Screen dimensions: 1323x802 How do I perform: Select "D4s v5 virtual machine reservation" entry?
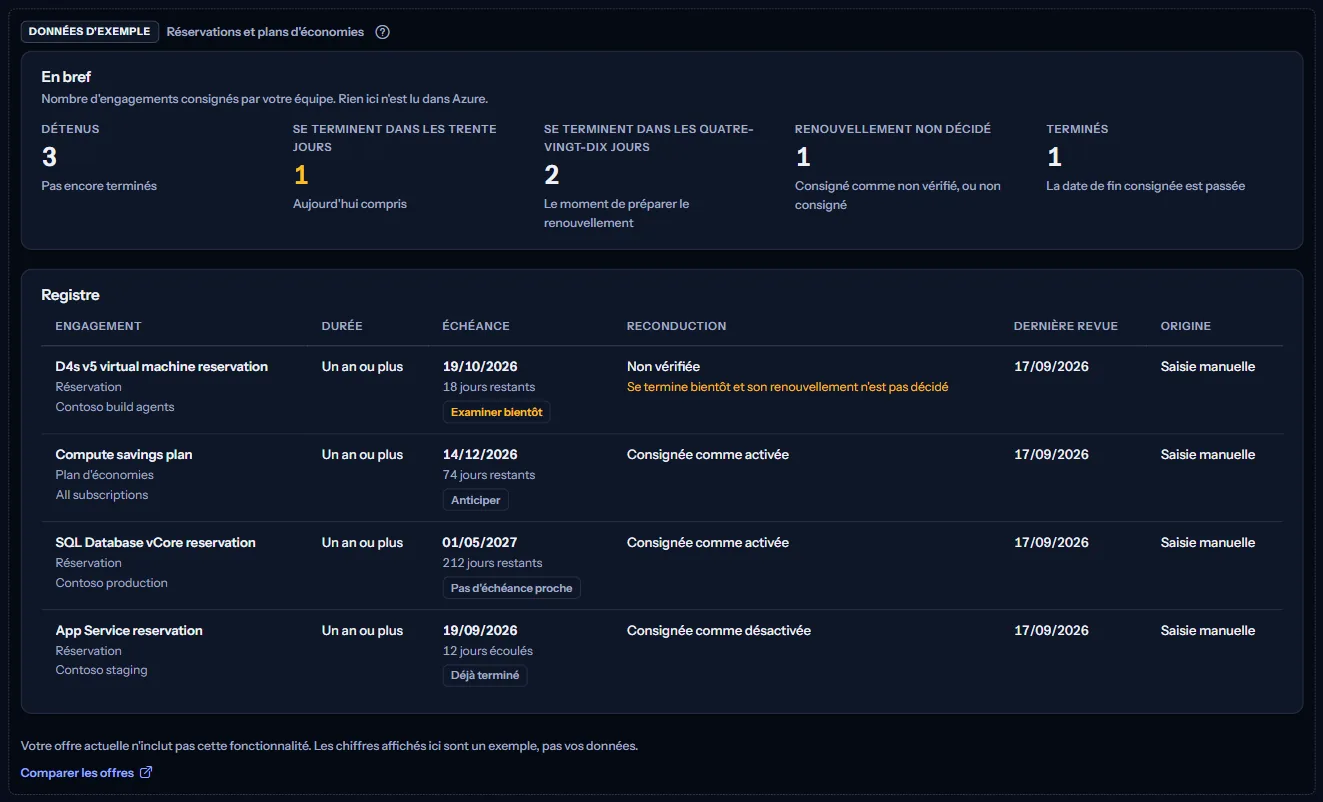[162, 367]
